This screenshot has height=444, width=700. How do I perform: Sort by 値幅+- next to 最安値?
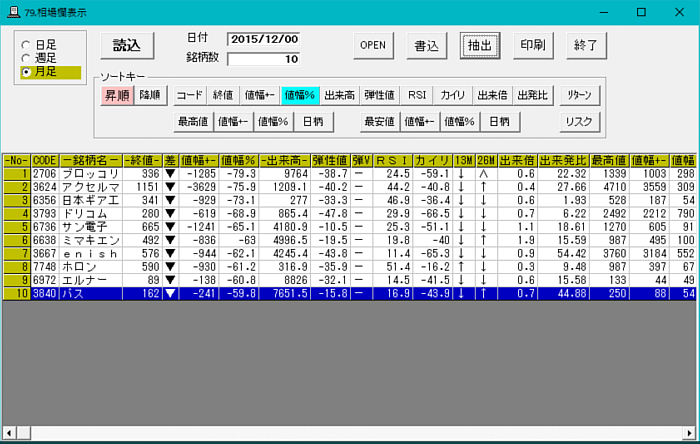tap(419, 122)
